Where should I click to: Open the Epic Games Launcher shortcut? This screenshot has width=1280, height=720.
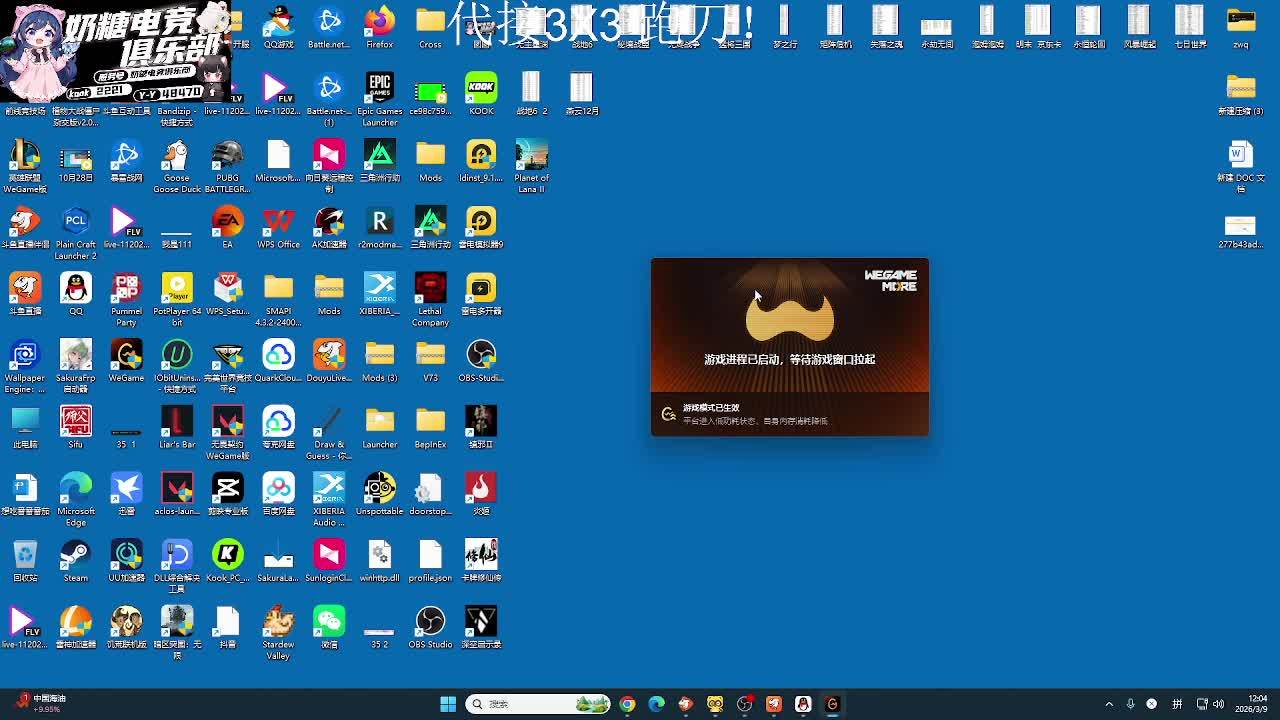pyautogui.click(x=379, y=90)
